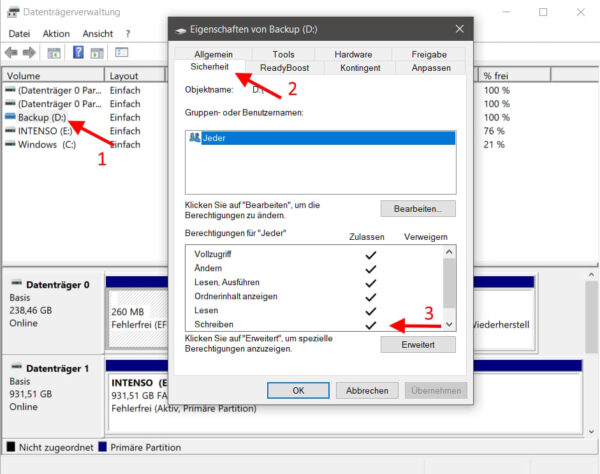Image resolution: width=600 pixels, height=474 pixels.
Task: Select the INTENSO (E:) volume row
Action: click(x=45, y=131)
